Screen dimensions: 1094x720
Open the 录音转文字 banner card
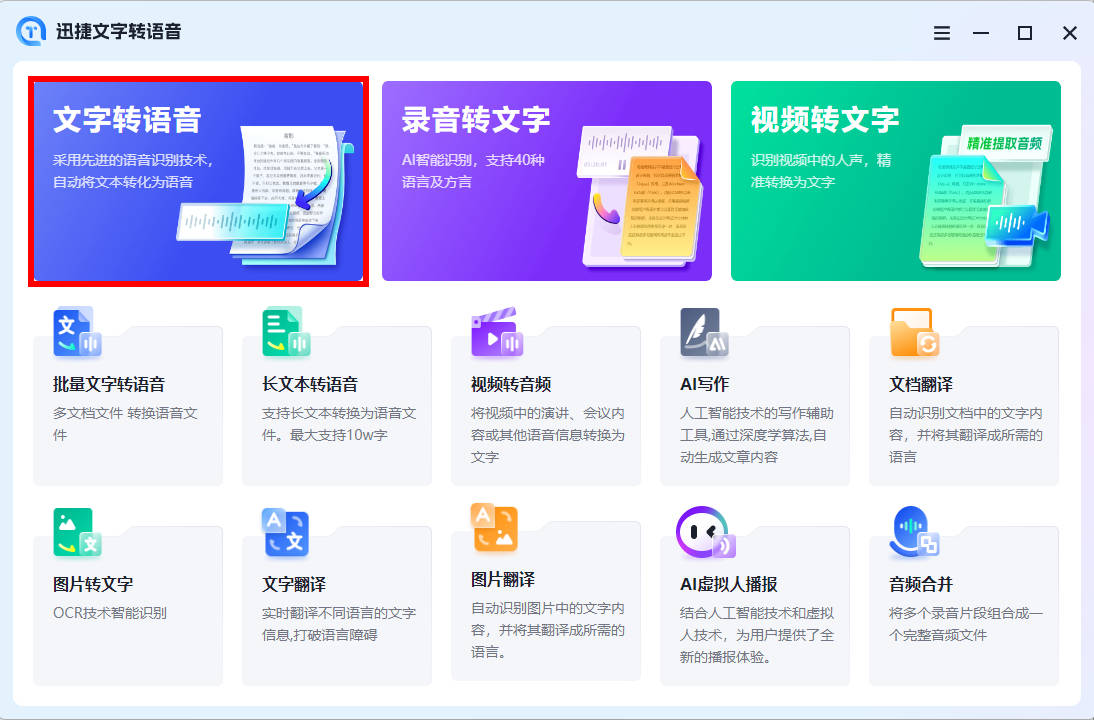coord(547,181)
